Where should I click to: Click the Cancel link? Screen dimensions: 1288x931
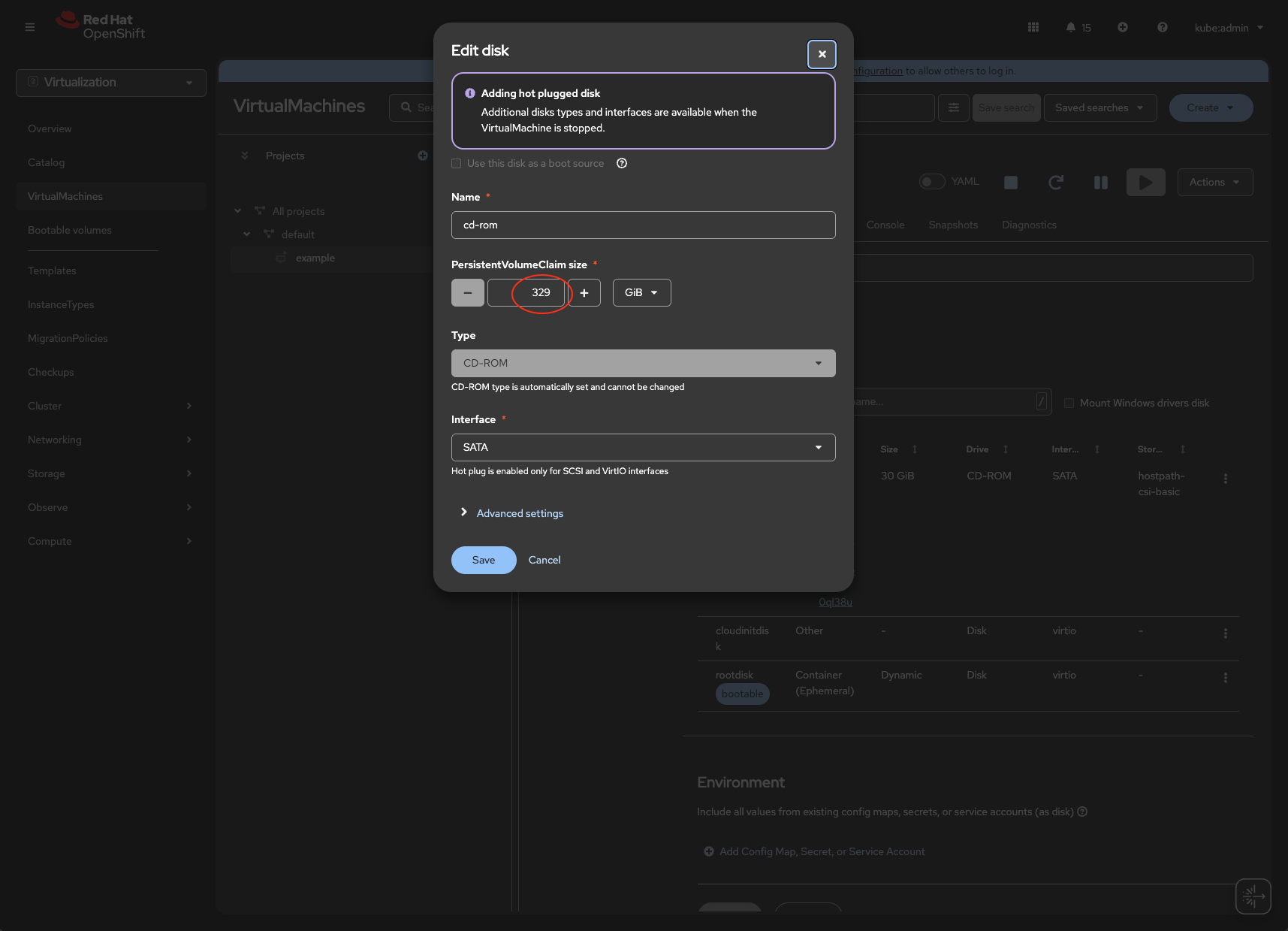click(544, 561)
